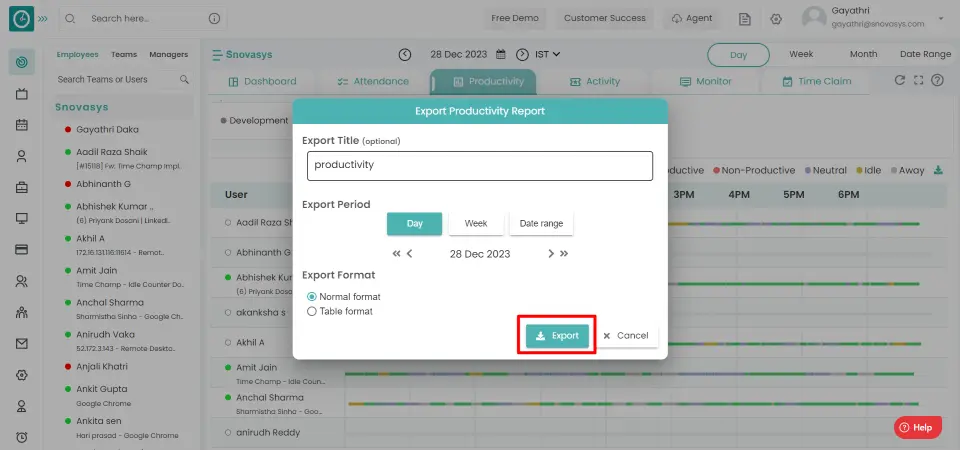The image size is (960, 450).
Task: Open the person icon in the left sidebar
Action: [21, 156]
